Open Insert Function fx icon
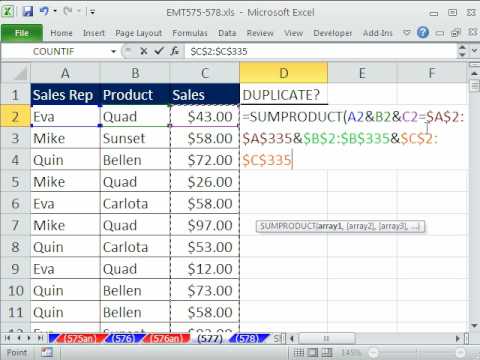This screenshot has width=480, height=360. pyautogui.click(x=174, y=51)
